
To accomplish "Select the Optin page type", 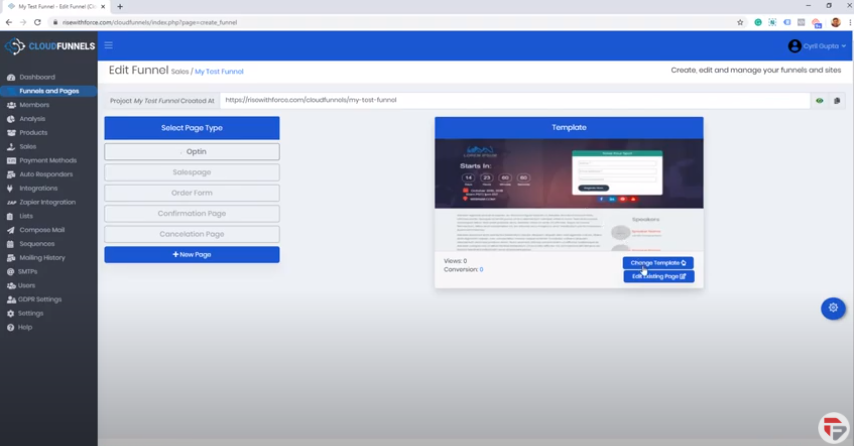I will [192, 152].
